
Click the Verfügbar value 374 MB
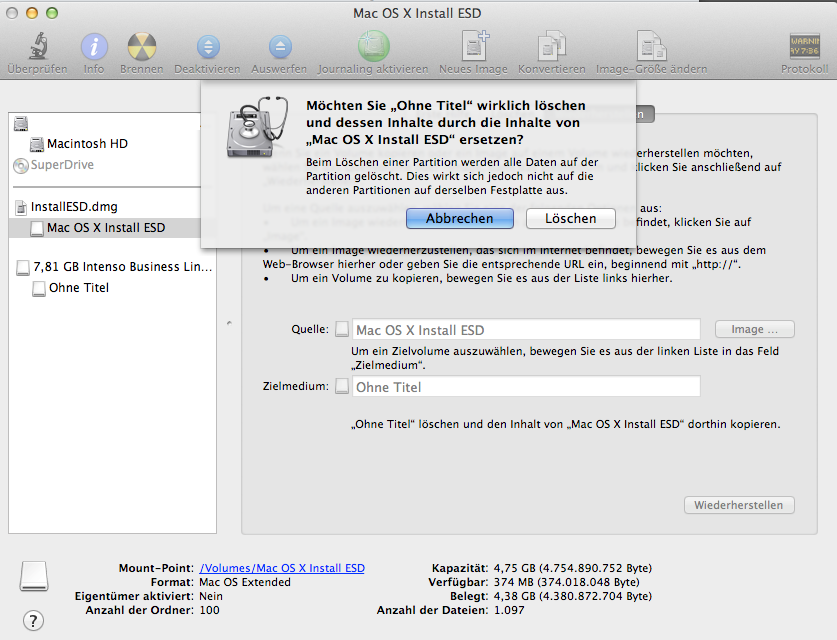tap(566, 582)
